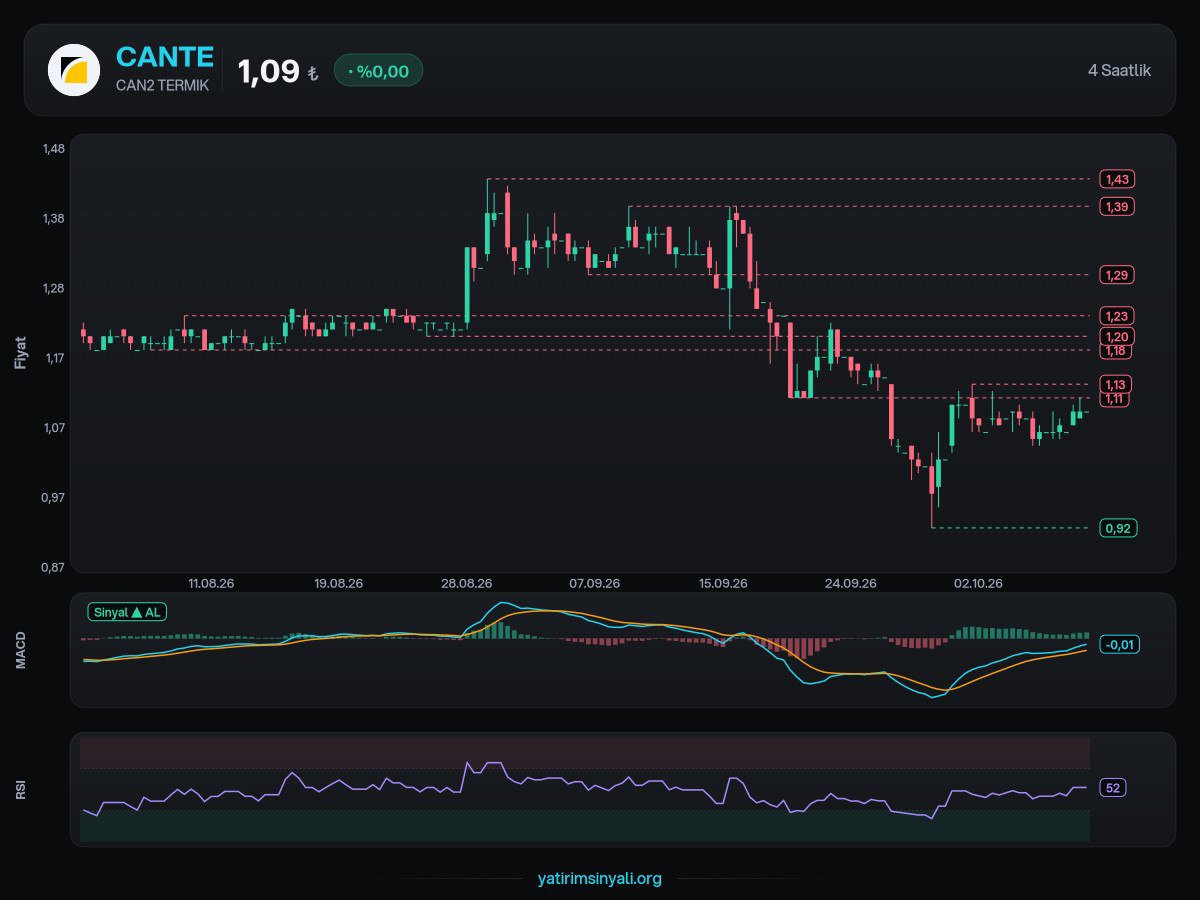This screenshot has height=900, width=1200.
Task: Click the RSI panel title
Action: (21, 790)
